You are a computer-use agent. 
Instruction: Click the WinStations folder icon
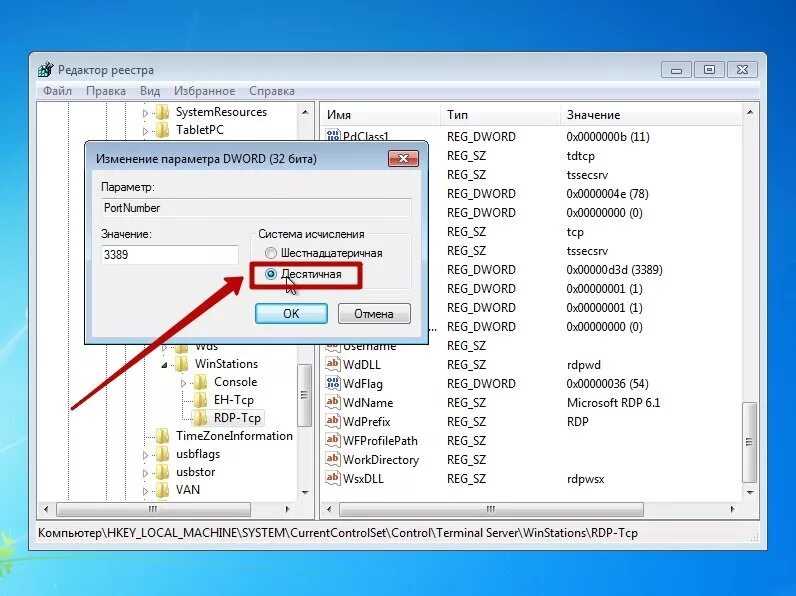181,363
